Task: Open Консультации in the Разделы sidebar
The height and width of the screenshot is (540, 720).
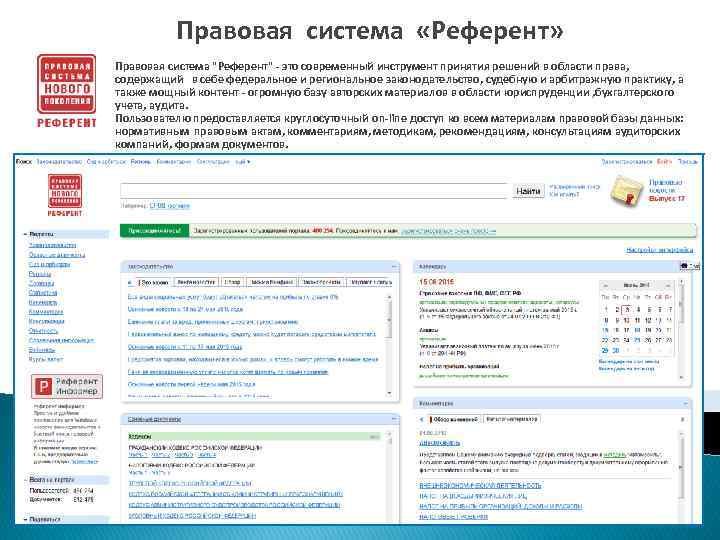Action: pyautogui.click(x=46, y=321)
